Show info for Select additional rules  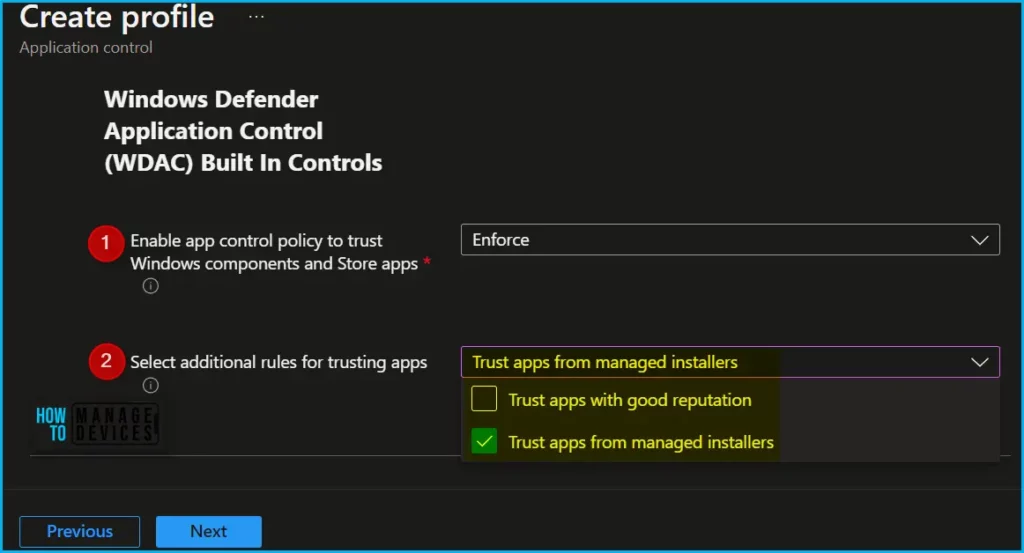tap(151, 385)
